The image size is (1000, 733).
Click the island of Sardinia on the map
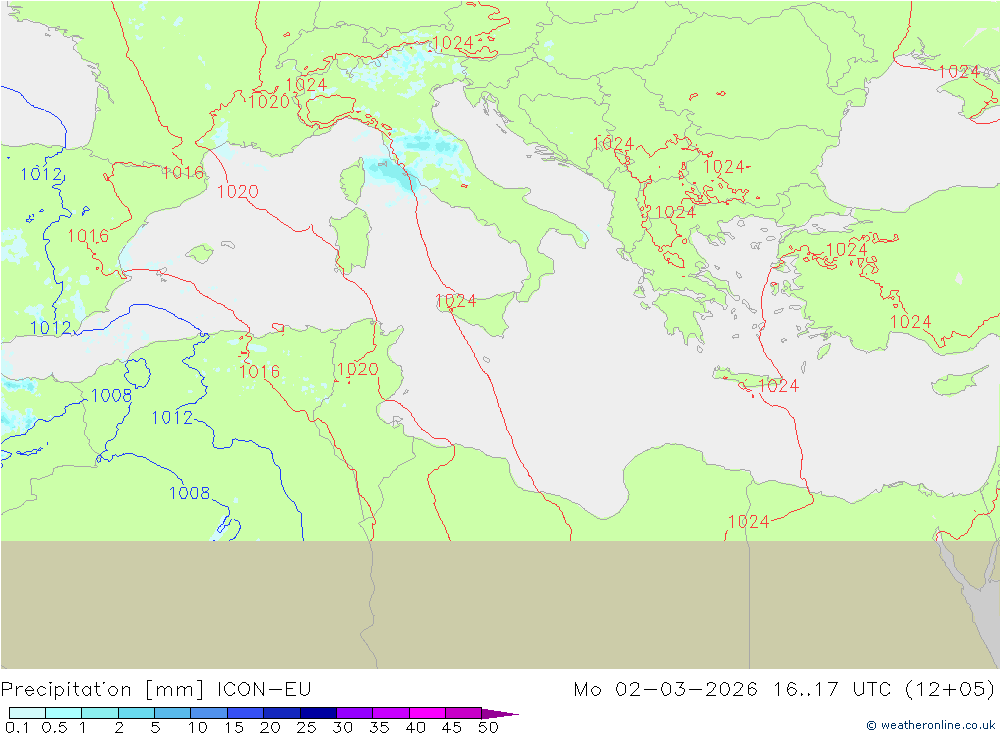[x=351, y=239]
